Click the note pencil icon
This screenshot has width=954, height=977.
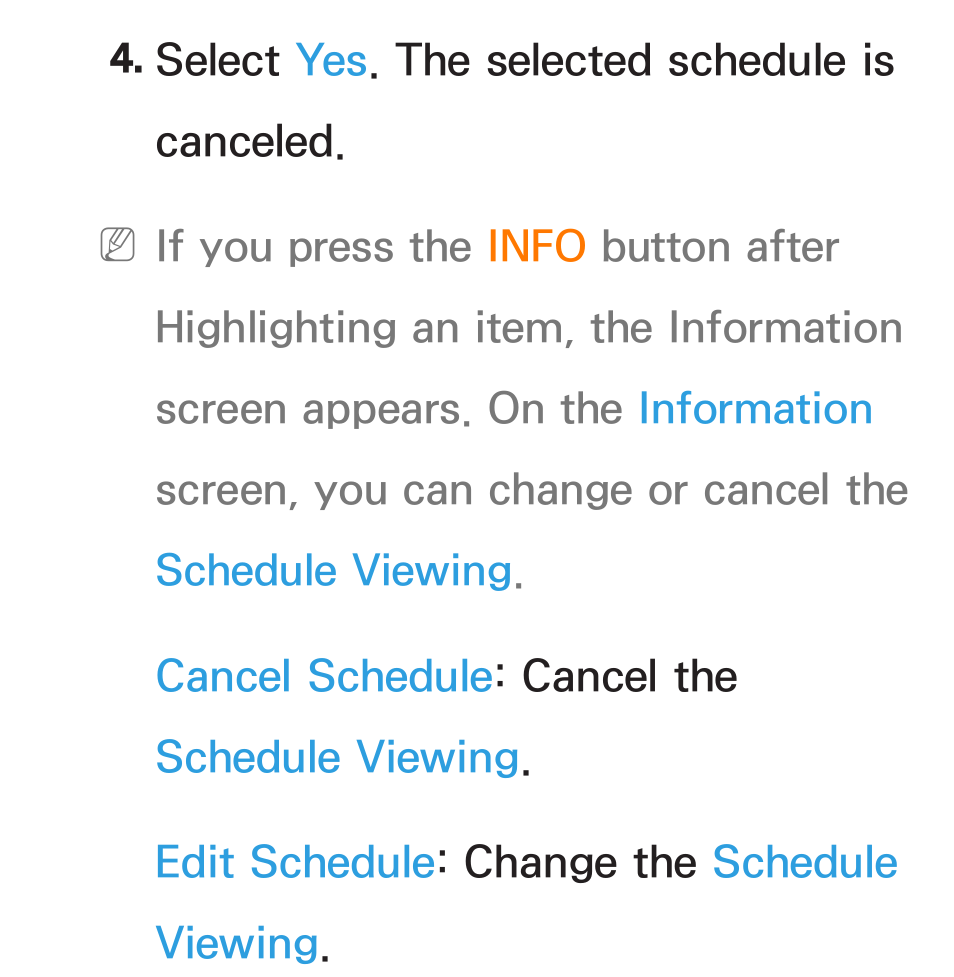pos(118,244)
